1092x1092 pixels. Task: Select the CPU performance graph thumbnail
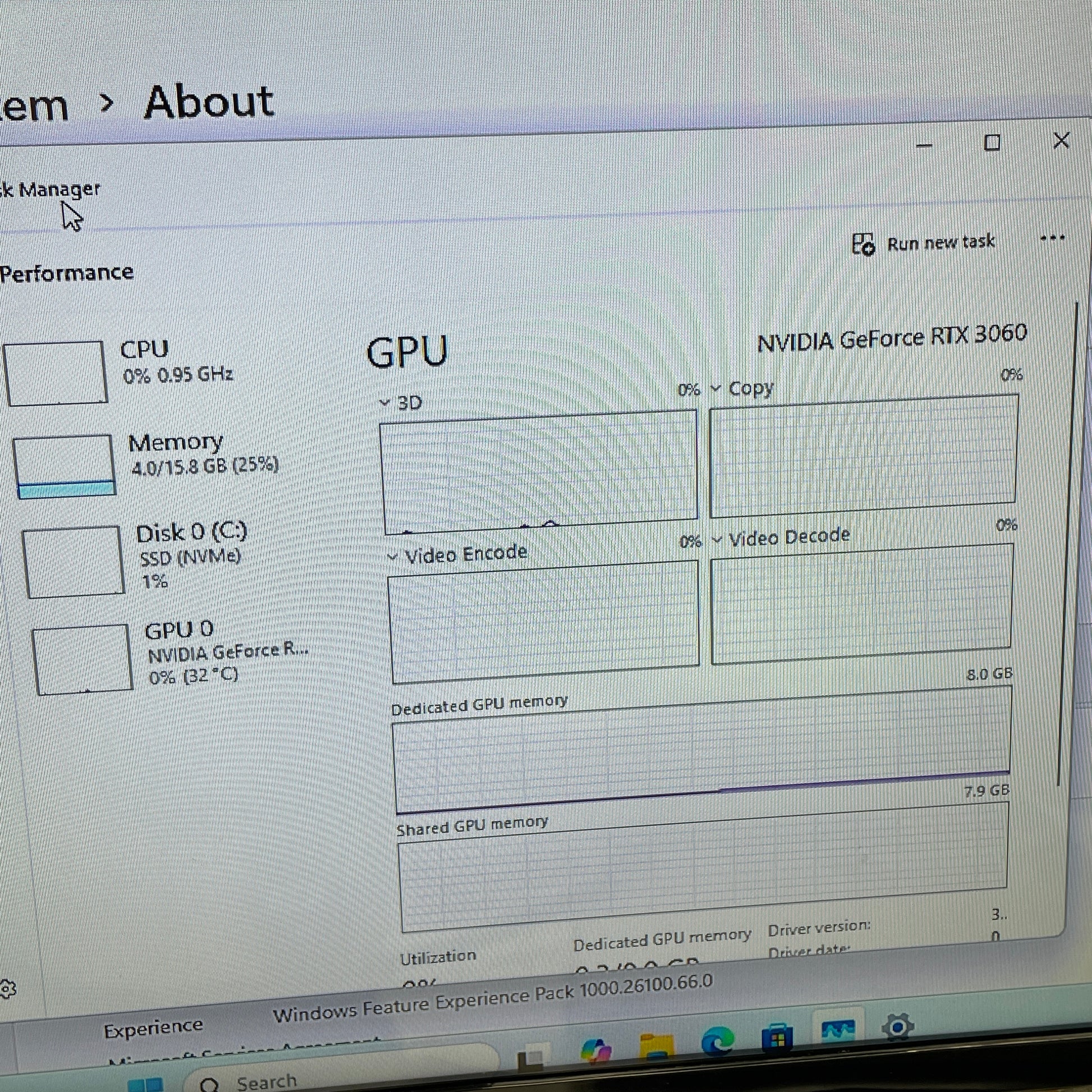56,373
